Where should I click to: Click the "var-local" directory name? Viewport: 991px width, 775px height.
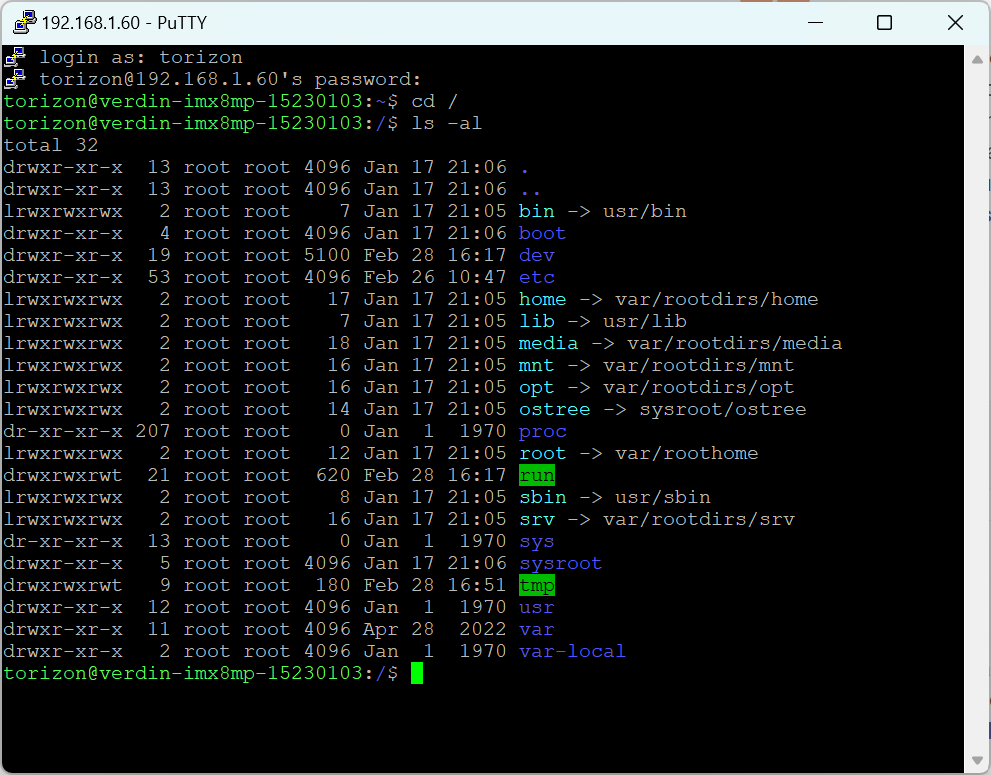click(x=573, y=652)
